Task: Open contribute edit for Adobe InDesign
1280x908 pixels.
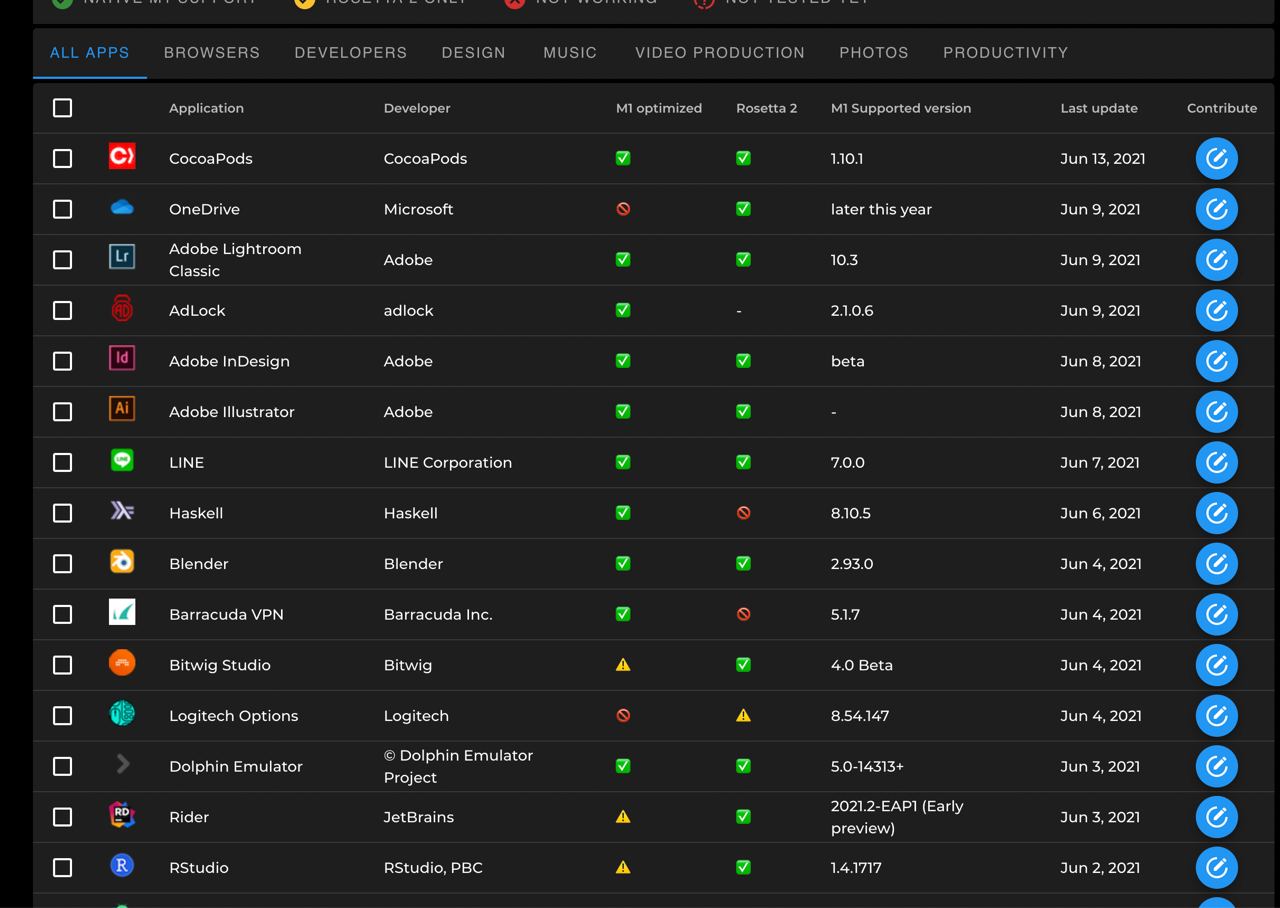Action: pyautogui.click(x=1217, y=361)
